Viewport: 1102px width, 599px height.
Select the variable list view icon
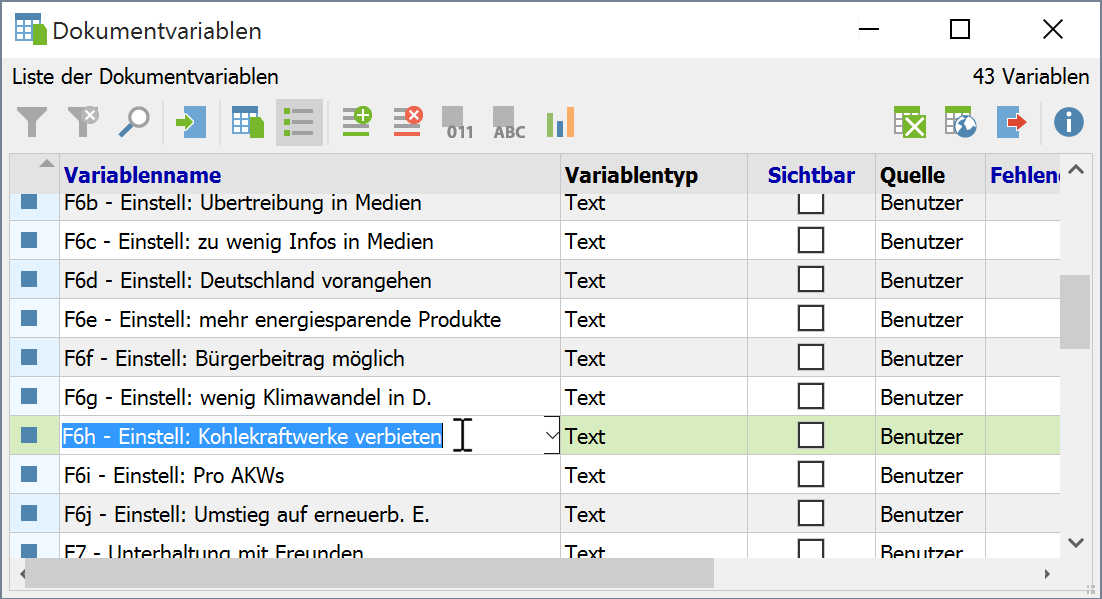pos(299,122)
